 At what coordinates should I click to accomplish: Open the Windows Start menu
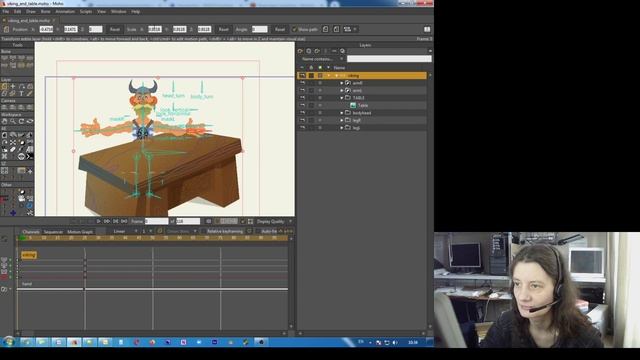pos(8,342)
